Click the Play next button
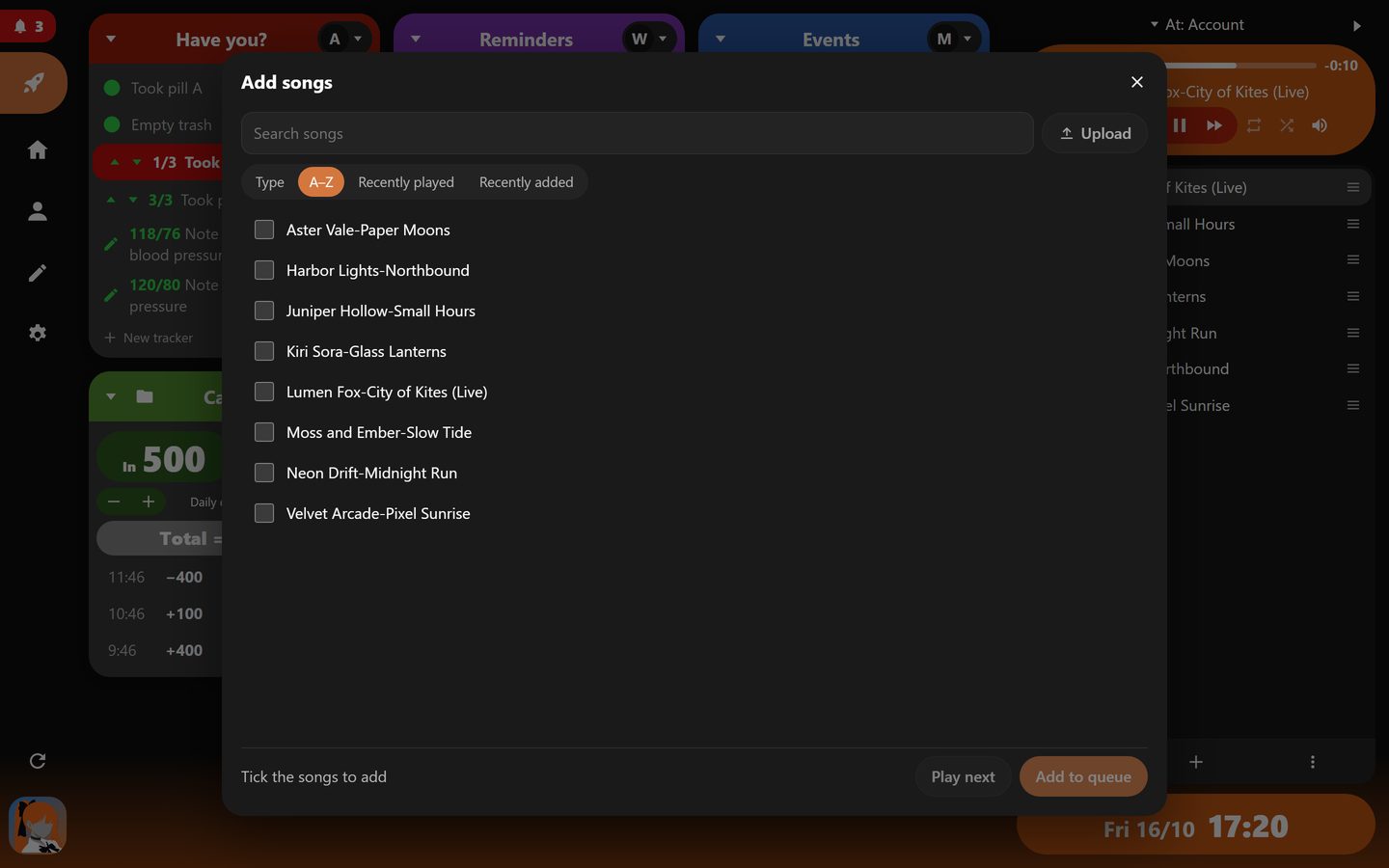The image size is (1389, 868). pyautogui.click(x=963, y=776)
